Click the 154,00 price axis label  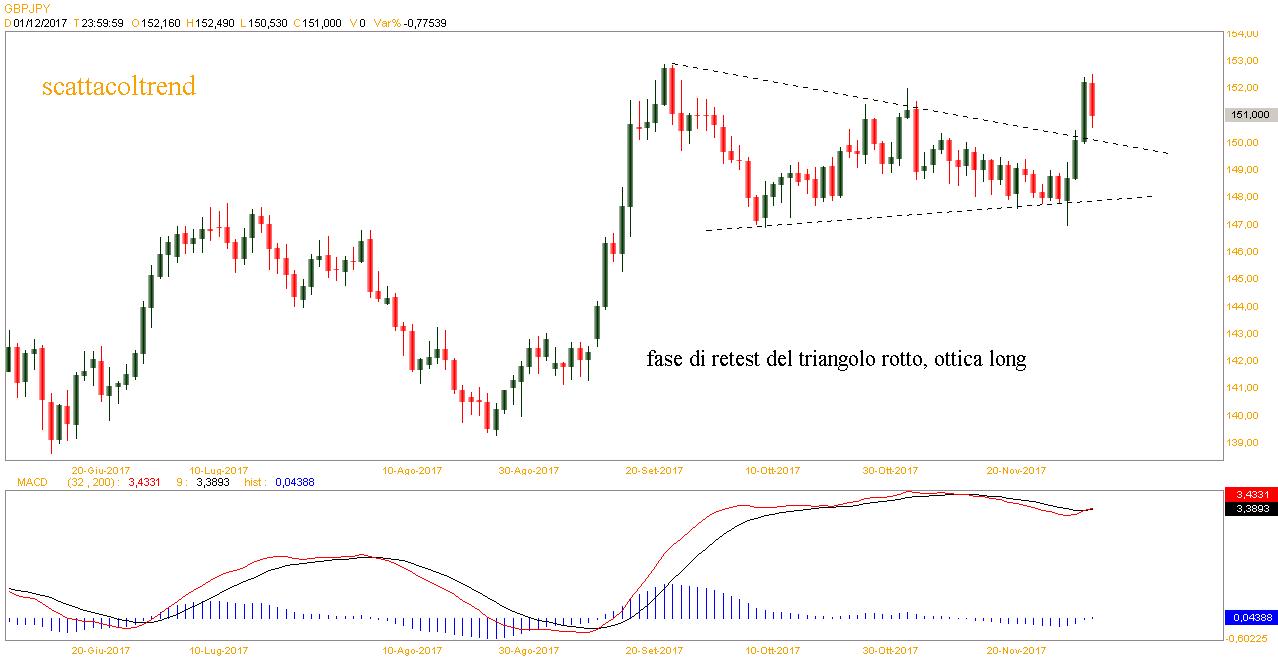click(1244, 34)
